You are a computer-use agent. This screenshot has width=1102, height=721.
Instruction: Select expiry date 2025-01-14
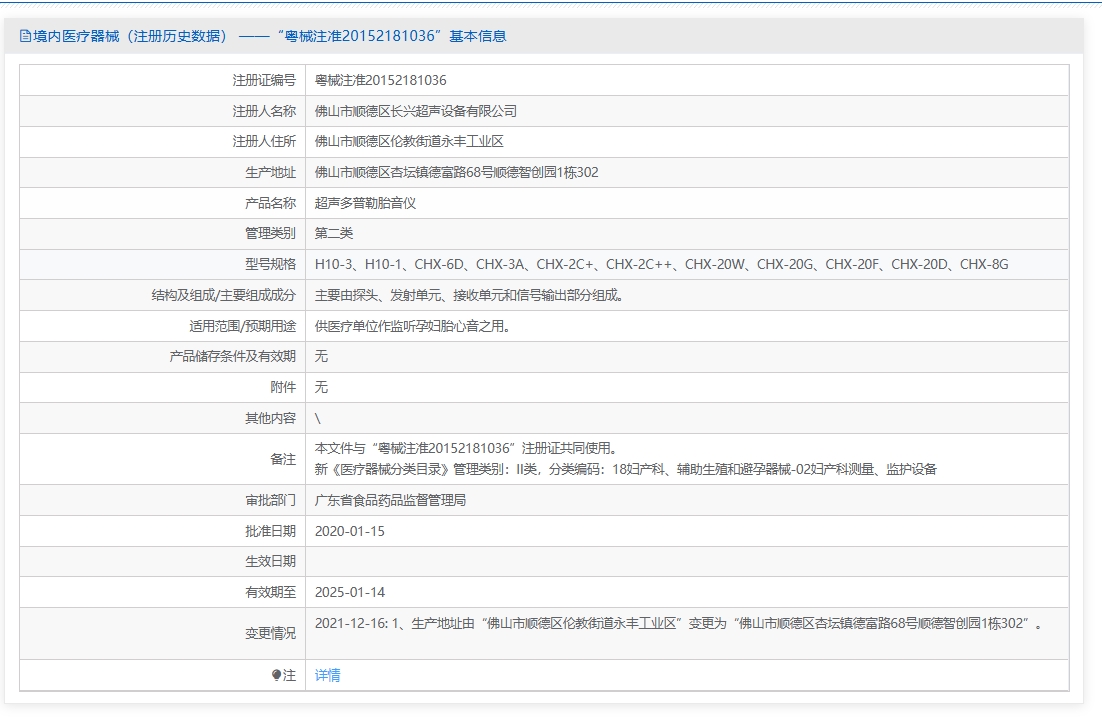(x=350, y=592)
